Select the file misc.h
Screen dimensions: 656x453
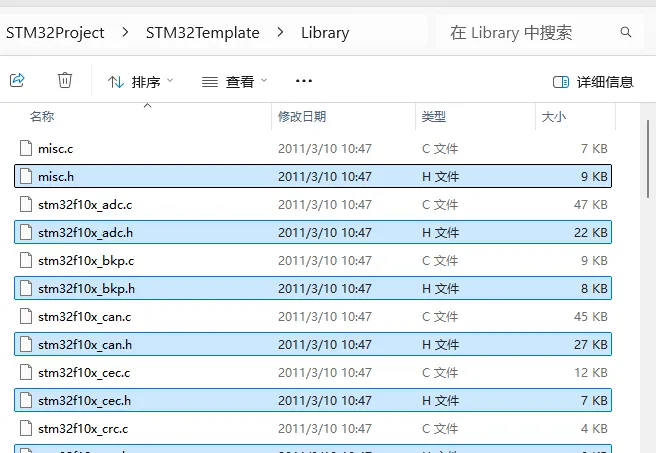(313, 176)
